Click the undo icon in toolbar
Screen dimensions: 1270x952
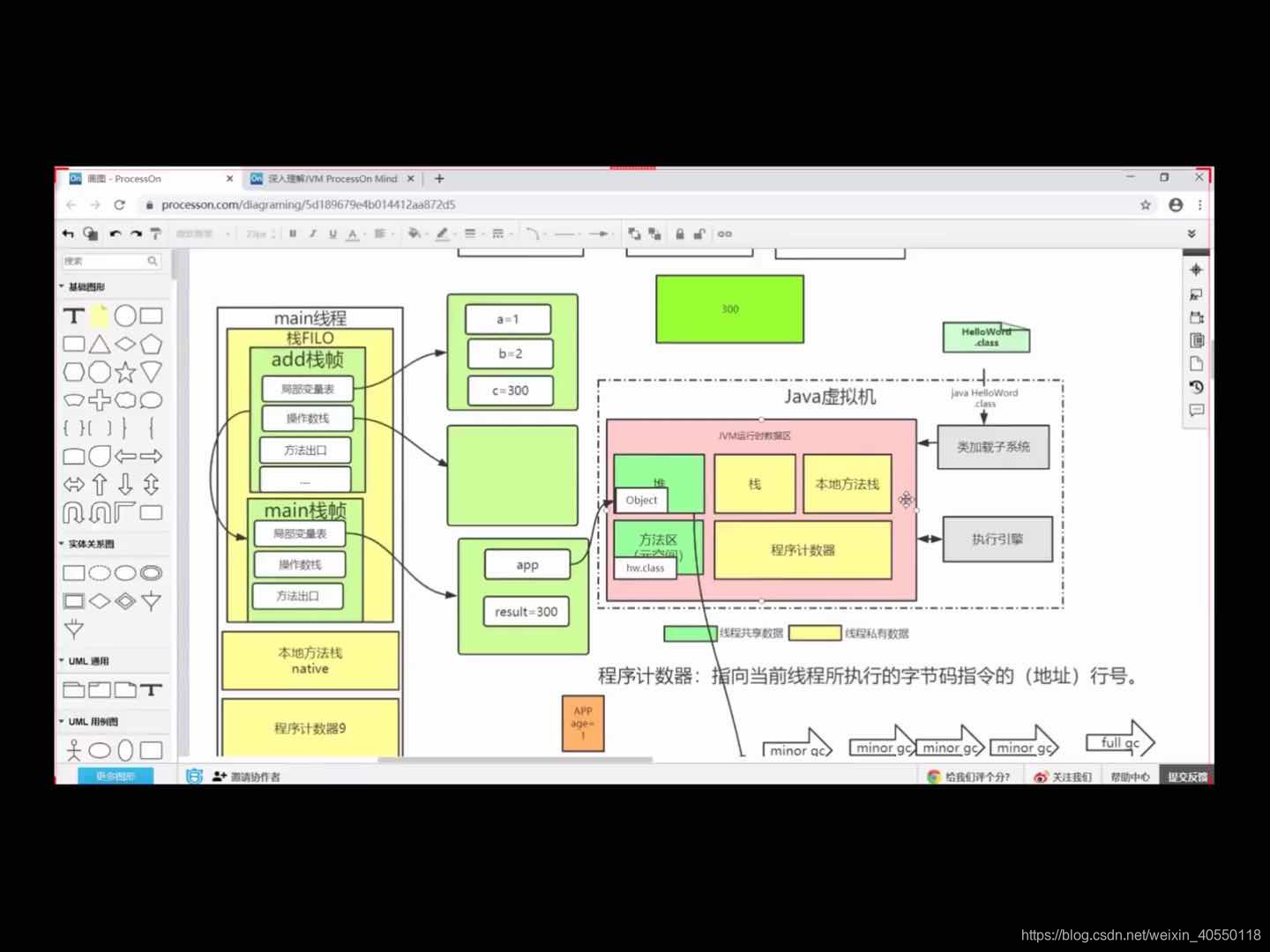(x=115, y=234)
